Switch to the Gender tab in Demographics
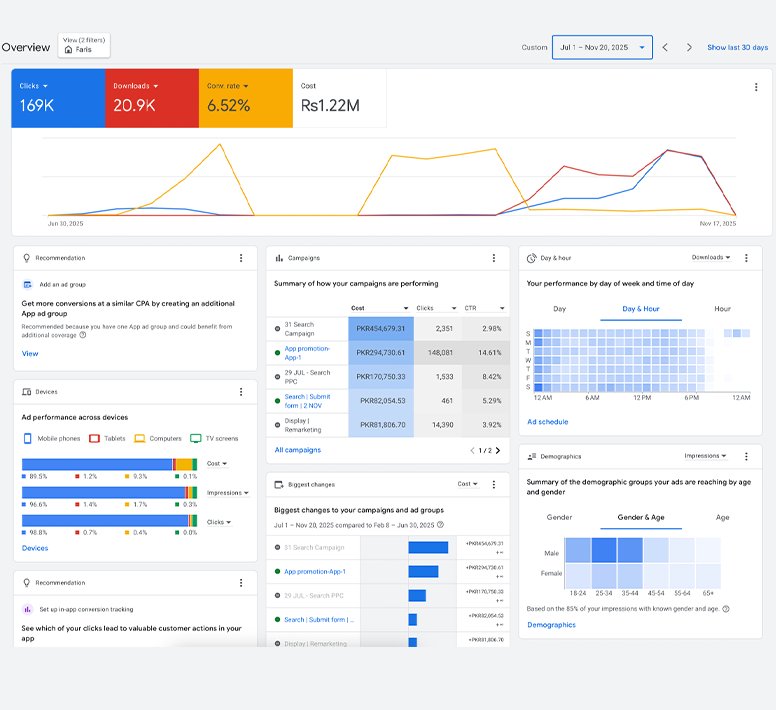The width and height of the screenshot is (776, 710). (x=559, y=517)
